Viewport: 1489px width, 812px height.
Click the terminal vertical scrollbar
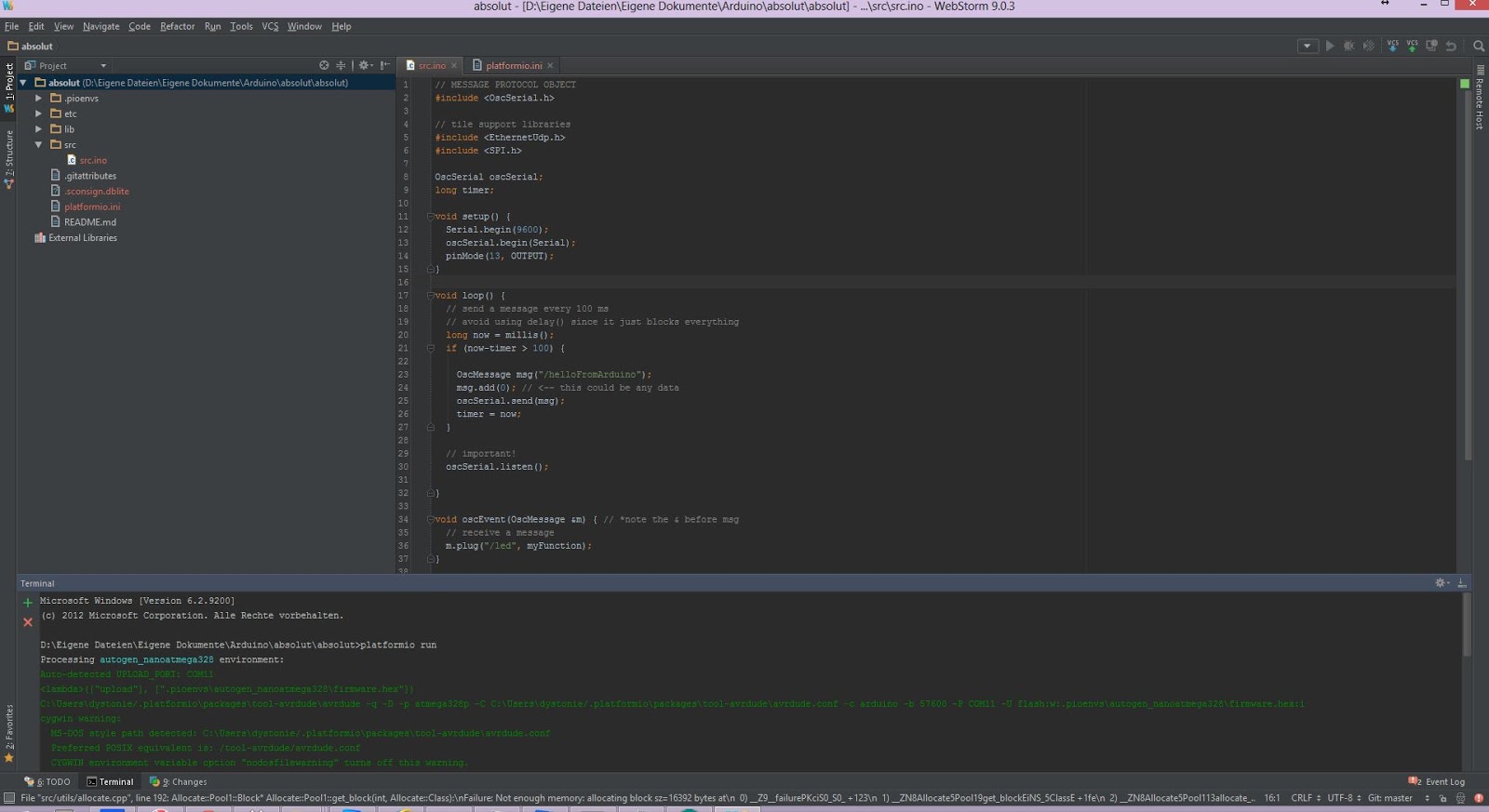click(1467, 623)
